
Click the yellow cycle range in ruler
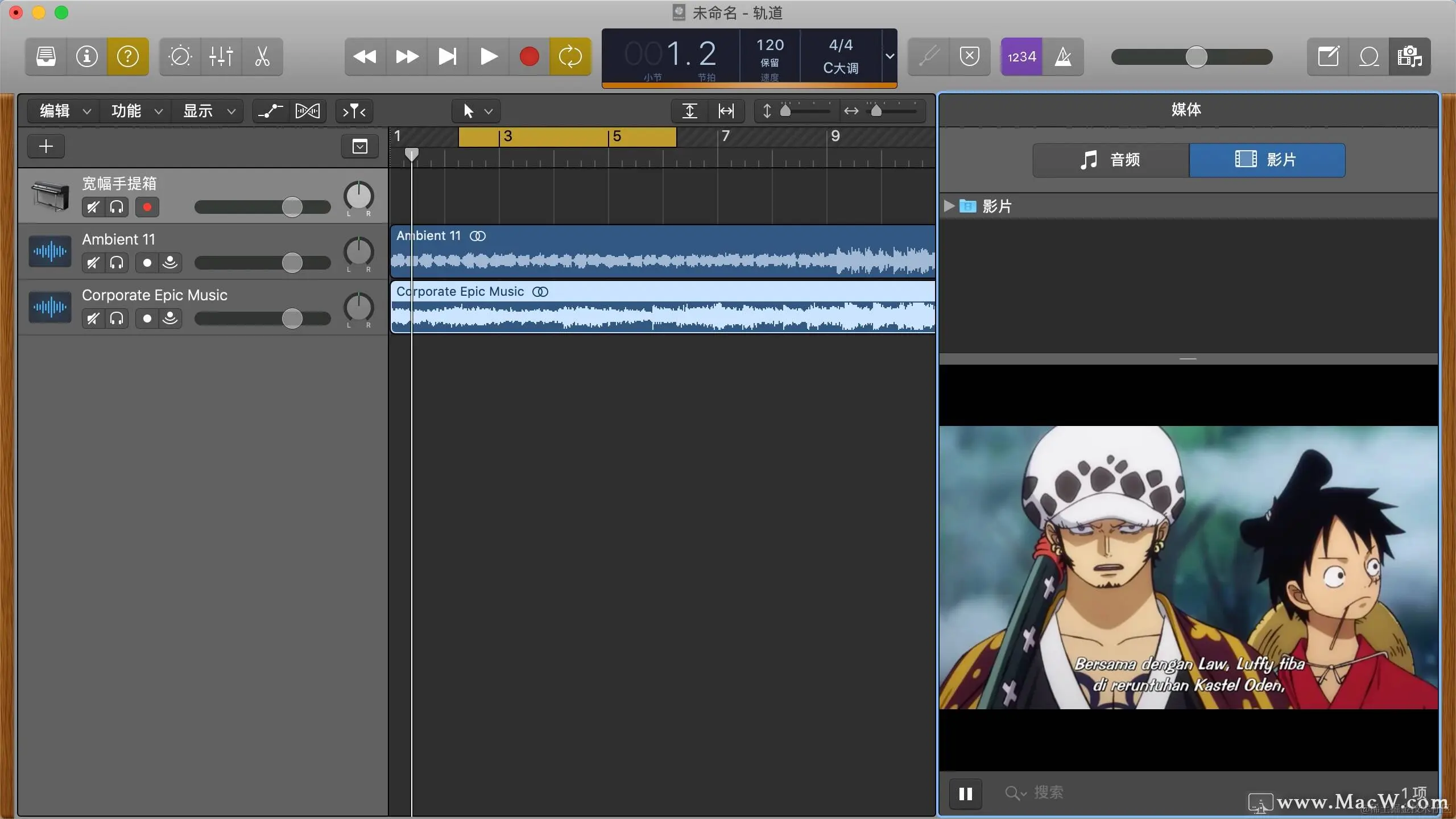pos(568,137)
